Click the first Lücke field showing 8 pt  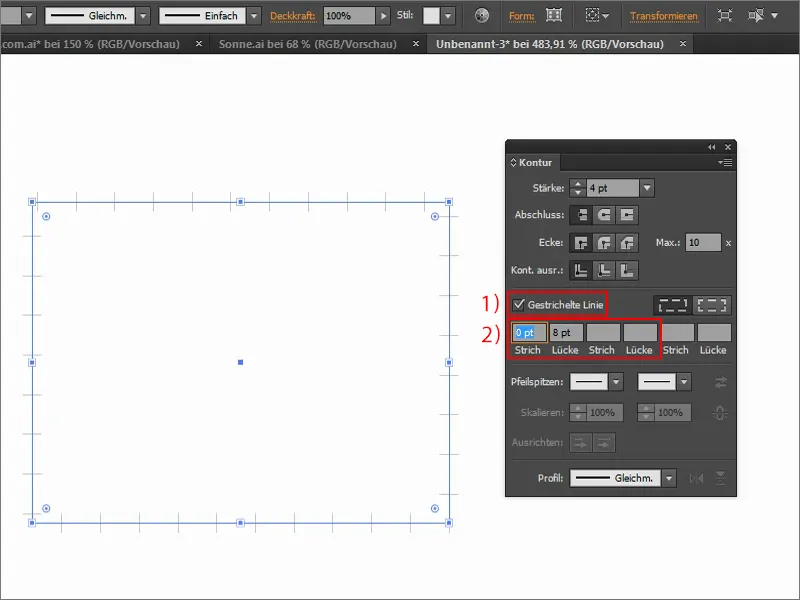tap(566, 333)
